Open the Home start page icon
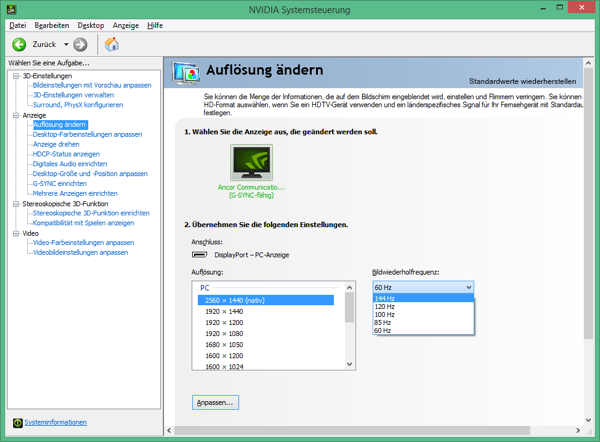 pyautogui.click(x=112, y=44)
